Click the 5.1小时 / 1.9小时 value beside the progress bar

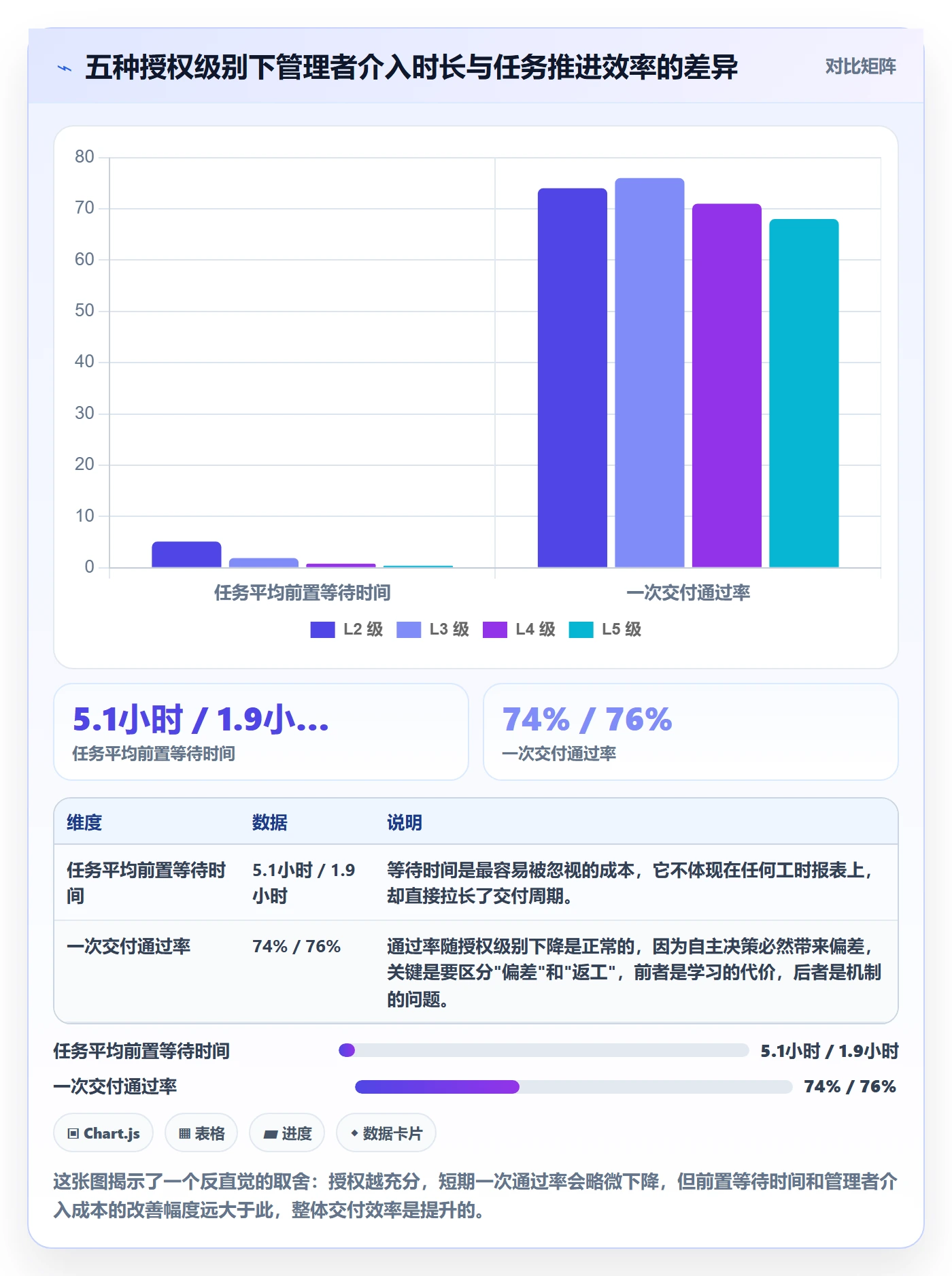tap(830, 1051)
